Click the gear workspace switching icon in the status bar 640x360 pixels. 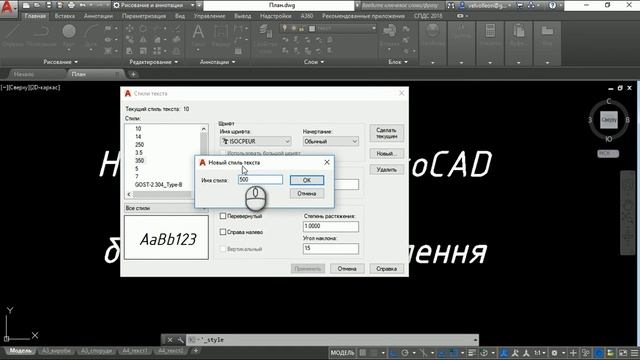(x=554, y=353)
